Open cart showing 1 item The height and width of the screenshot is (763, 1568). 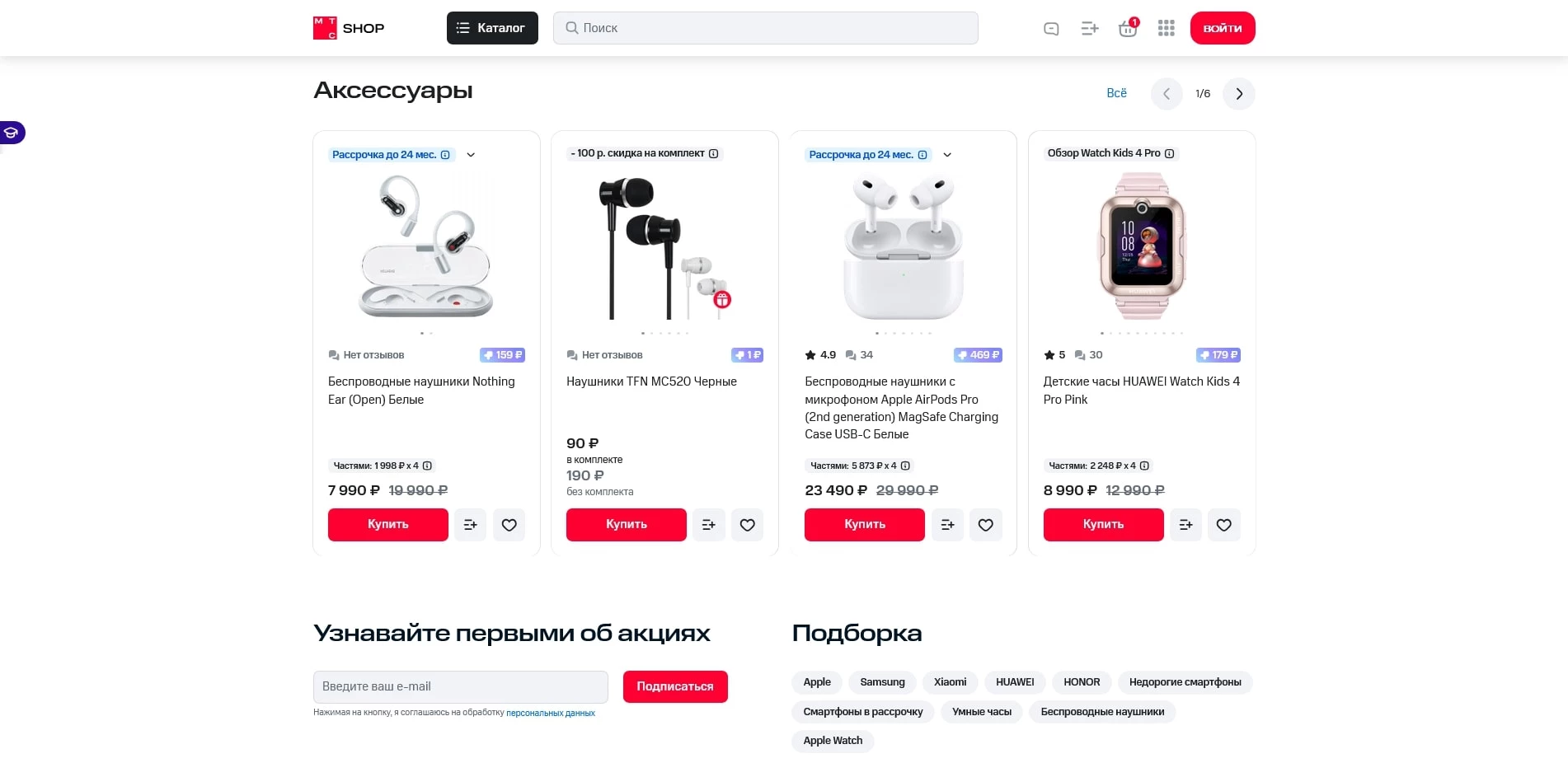coord(1127,27)
